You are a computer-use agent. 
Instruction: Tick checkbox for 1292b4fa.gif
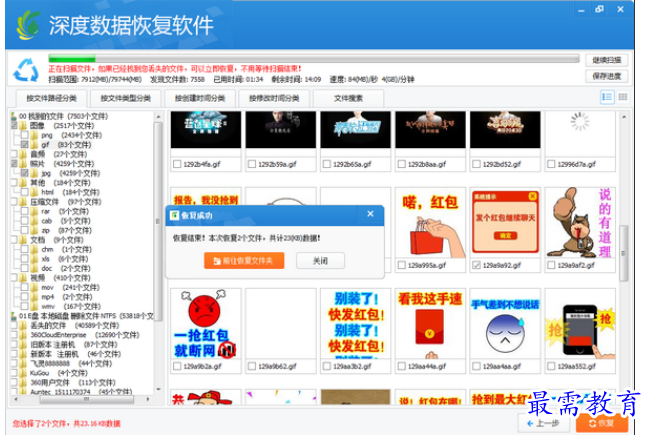pyautogui.click(x=177, y=164)
